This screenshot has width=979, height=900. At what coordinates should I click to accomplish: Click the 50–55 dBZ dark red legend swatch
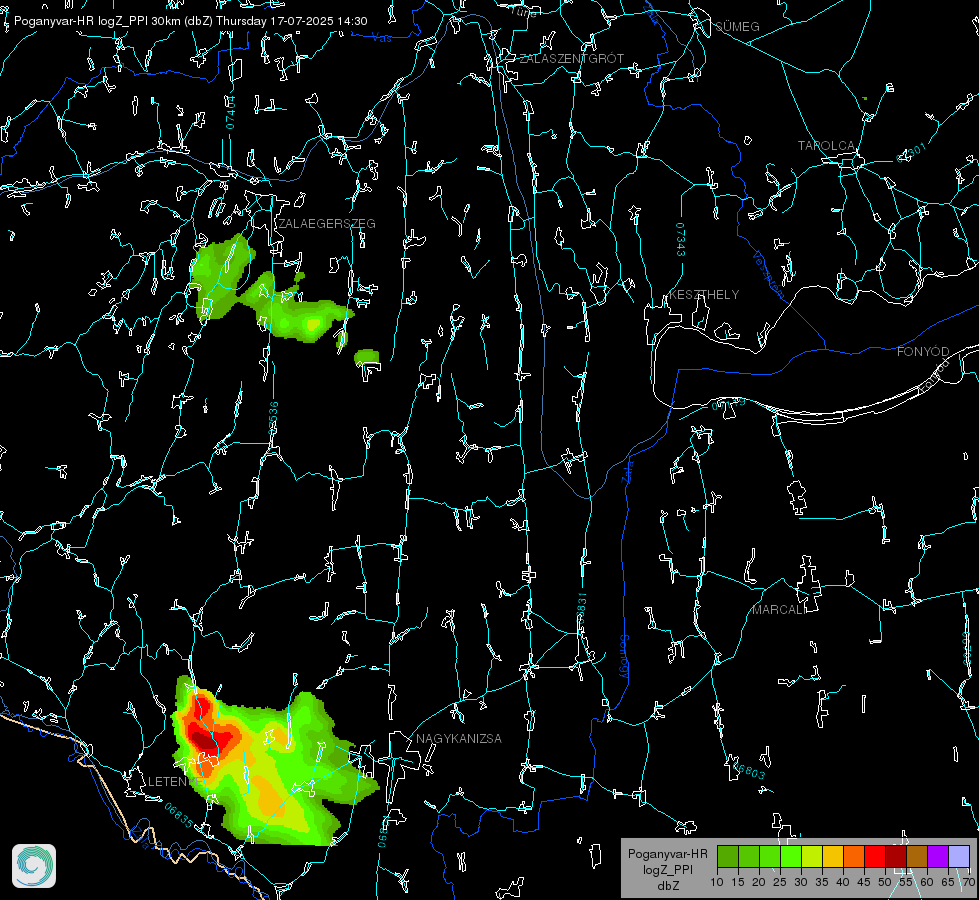pos(896,856)
